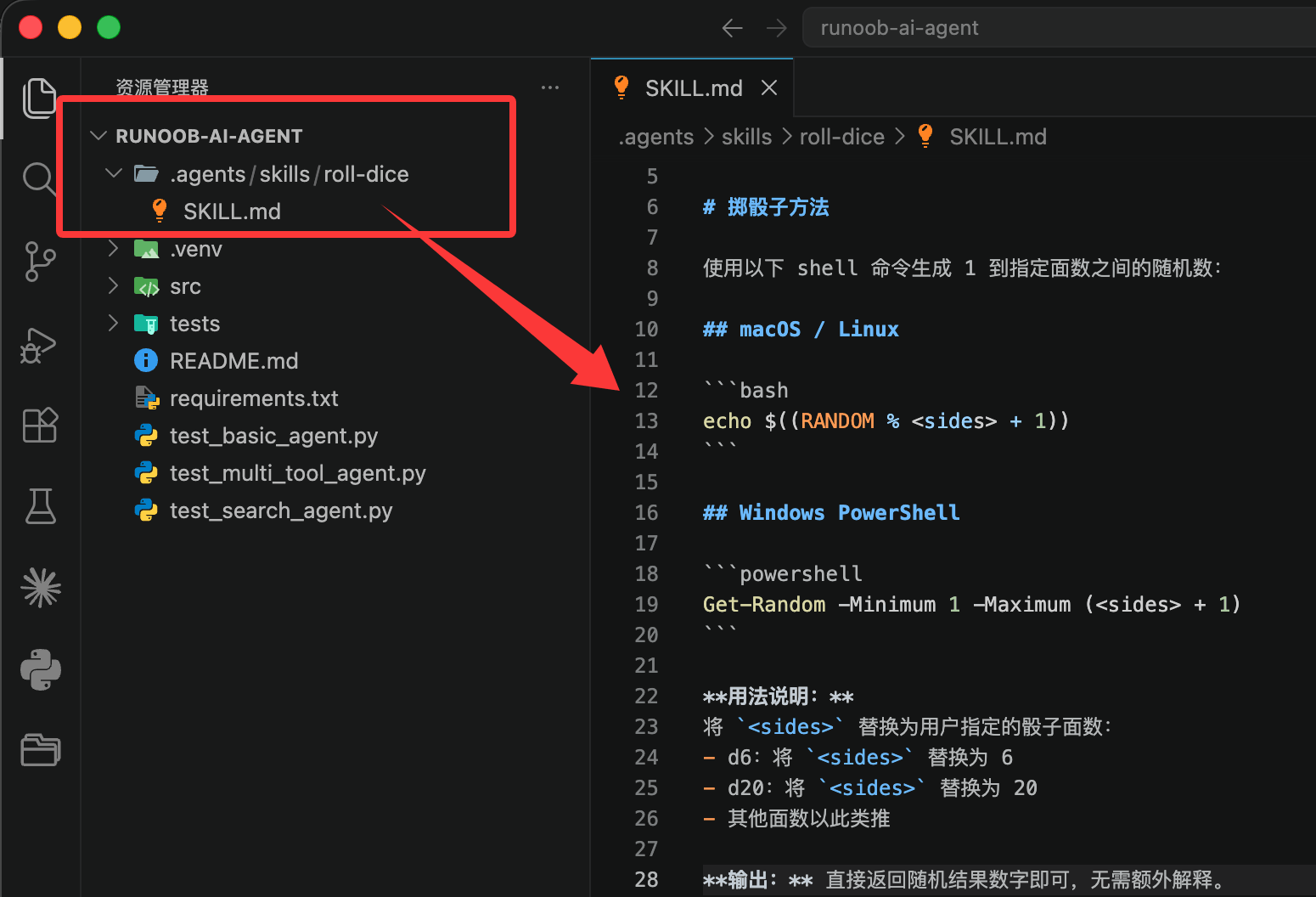The width and height of the screenshot is (1316, 897).
Task: Click the test_basic_agent.py Python icon
Action: (146, 435)
